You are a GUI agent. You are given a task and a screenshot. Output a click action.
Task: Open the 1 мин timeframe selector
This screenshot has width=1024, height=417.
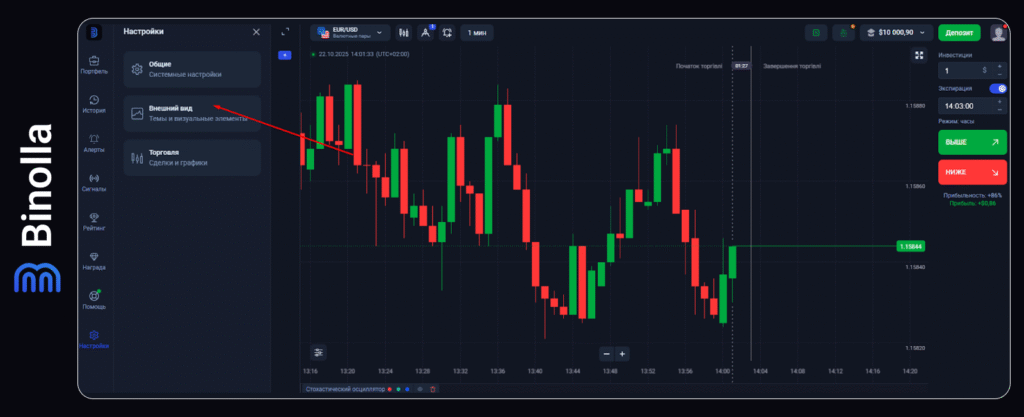point(476,33)
